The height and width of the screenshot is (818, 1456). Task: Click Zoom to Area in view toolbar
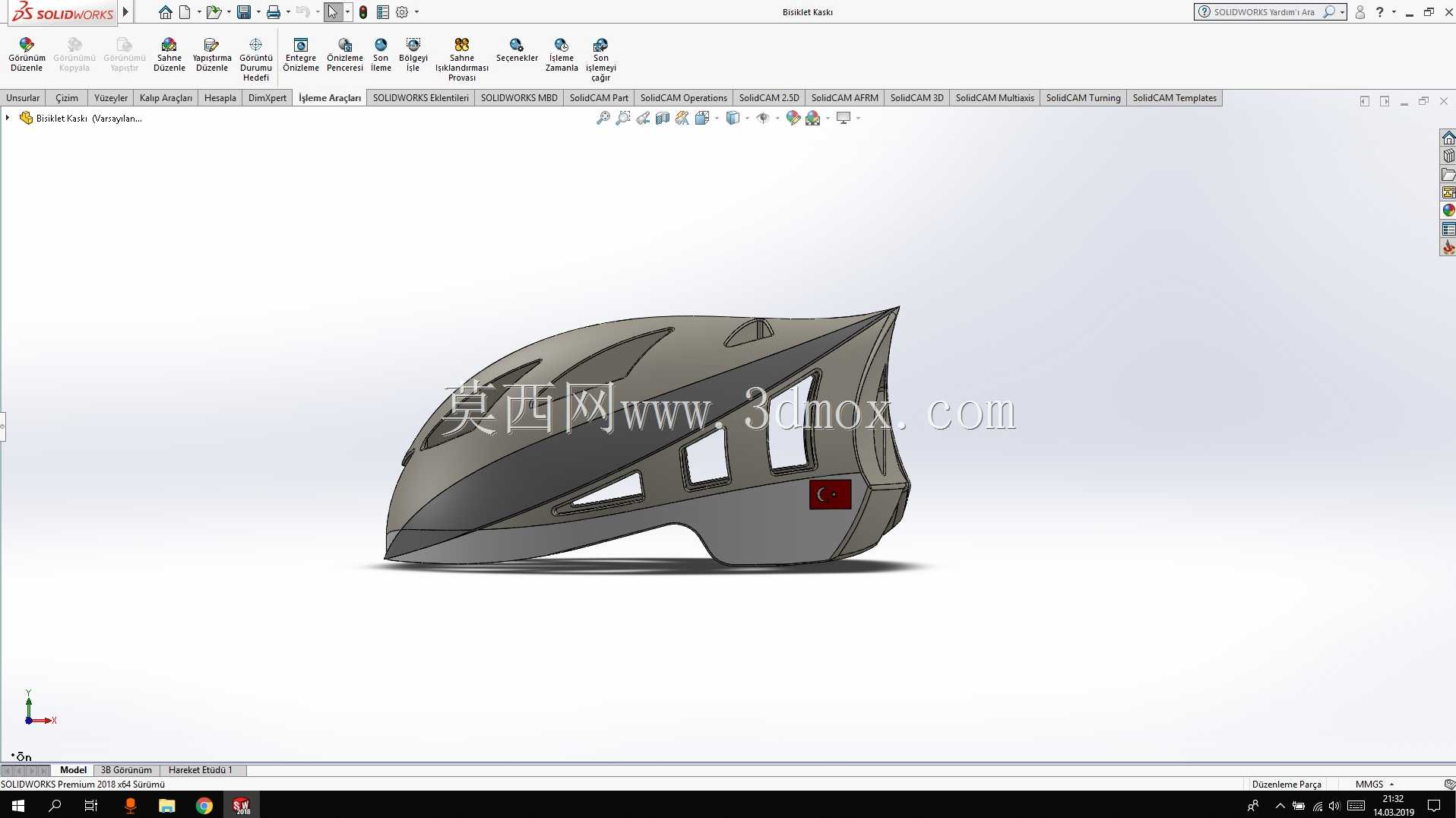[x=623, y=118]
